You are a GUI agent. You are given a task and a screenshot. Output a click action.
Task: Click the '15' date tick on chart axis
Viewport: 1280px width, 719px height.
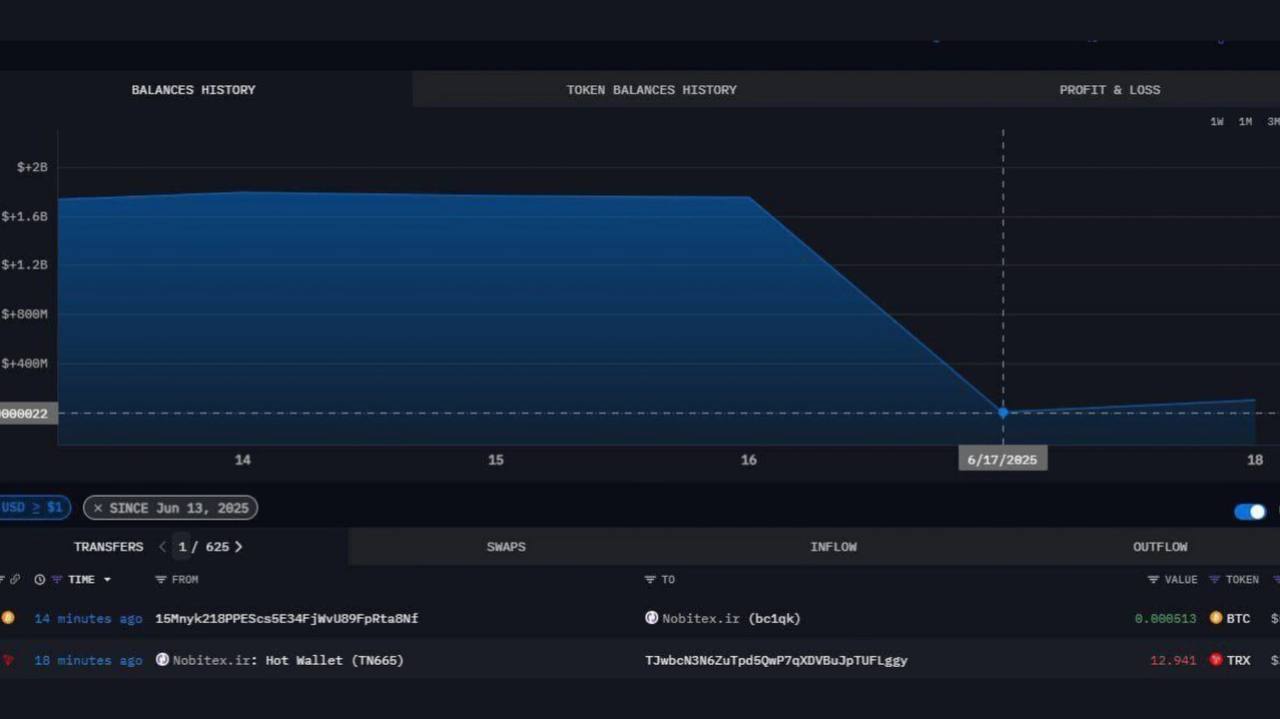[x=496, y=460]
